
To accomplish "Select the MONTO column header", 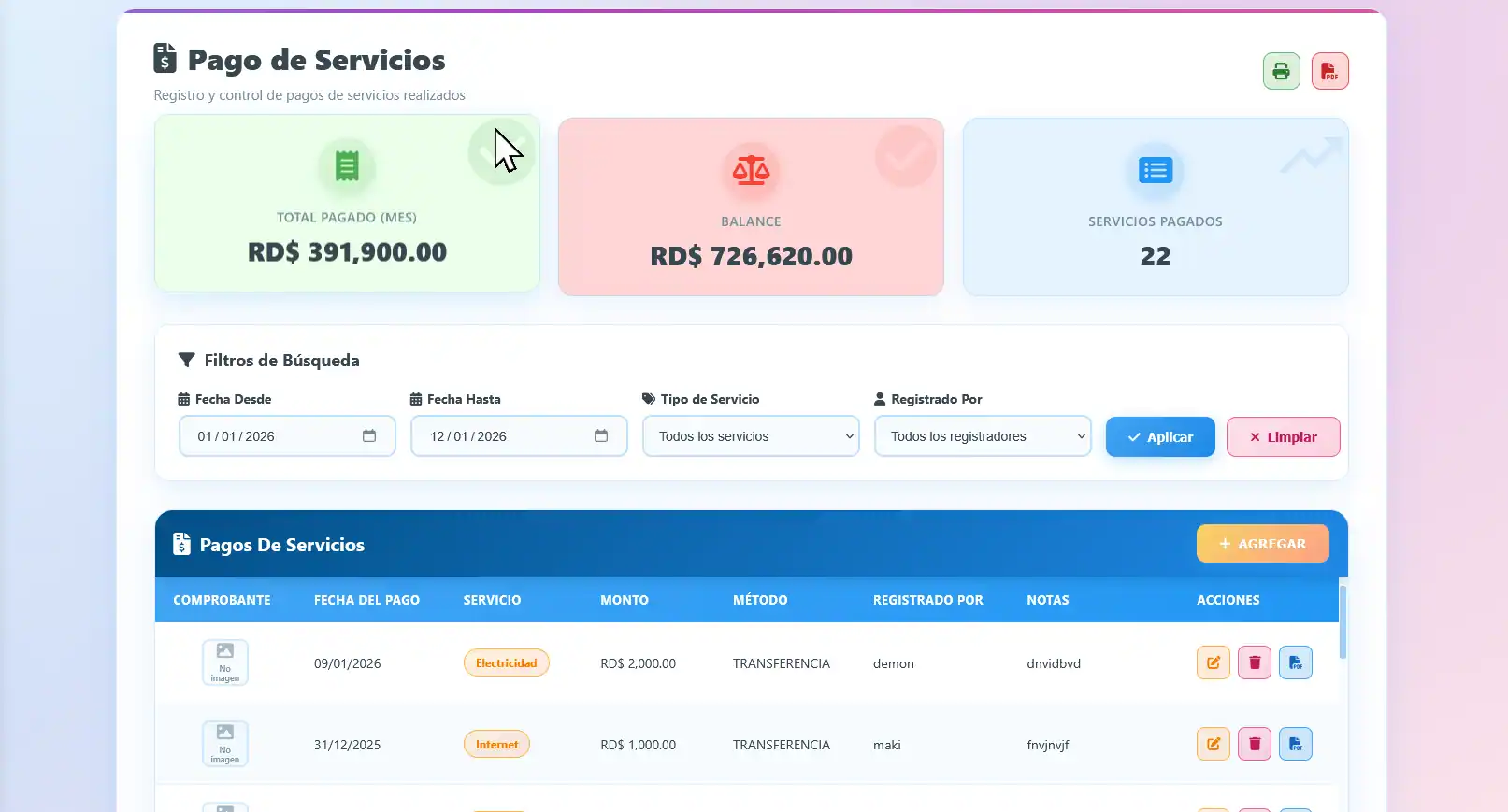I will click(625, 600).
